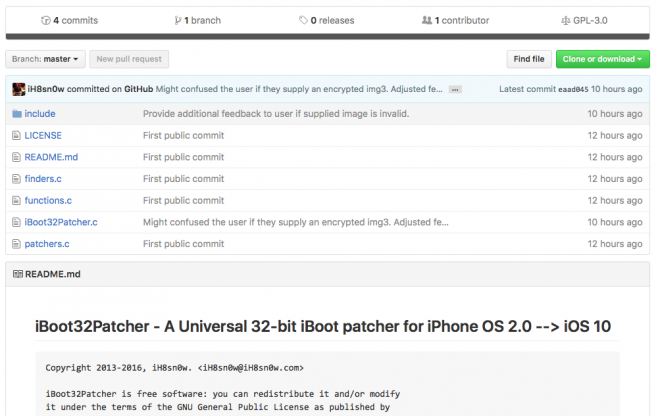Open the 0 releases page
The height and width of the screenshot is (416, 660).
tap(327, 20)
